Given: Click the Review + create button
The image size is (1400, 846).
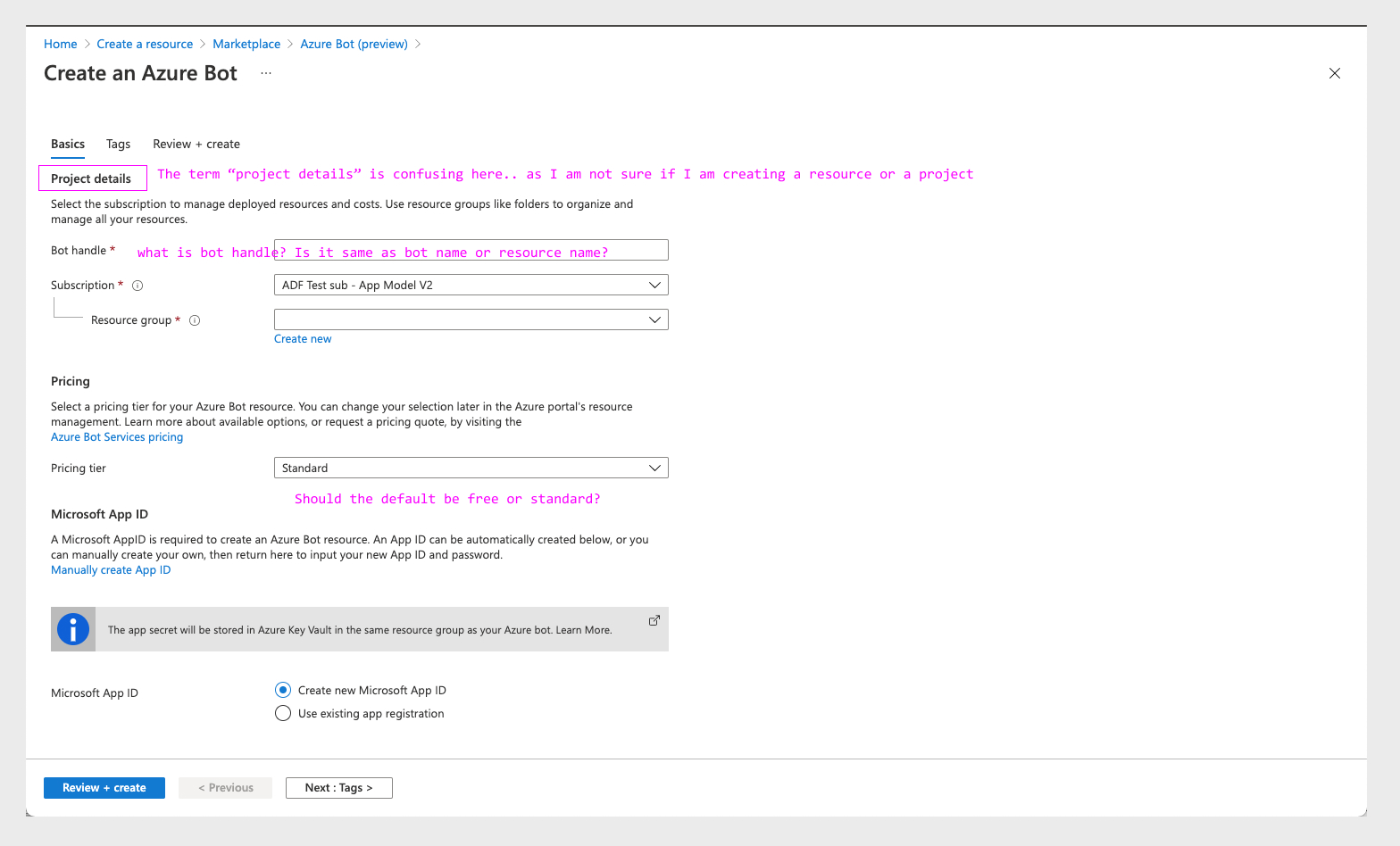Looking at the screenshot, I should (x=104, y=787).
